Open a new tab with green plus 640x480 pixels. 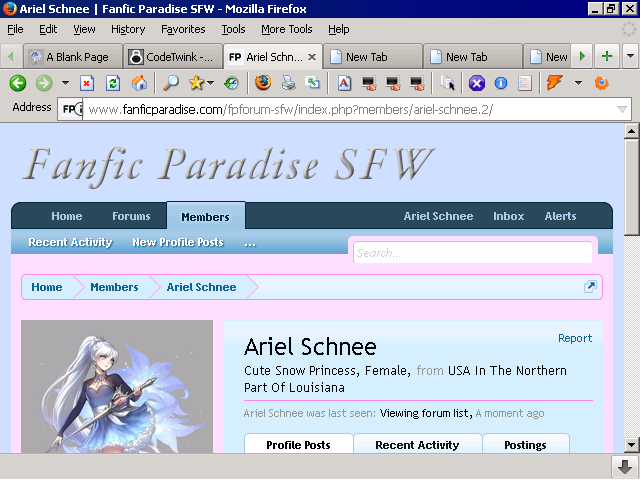coord(607,56)
